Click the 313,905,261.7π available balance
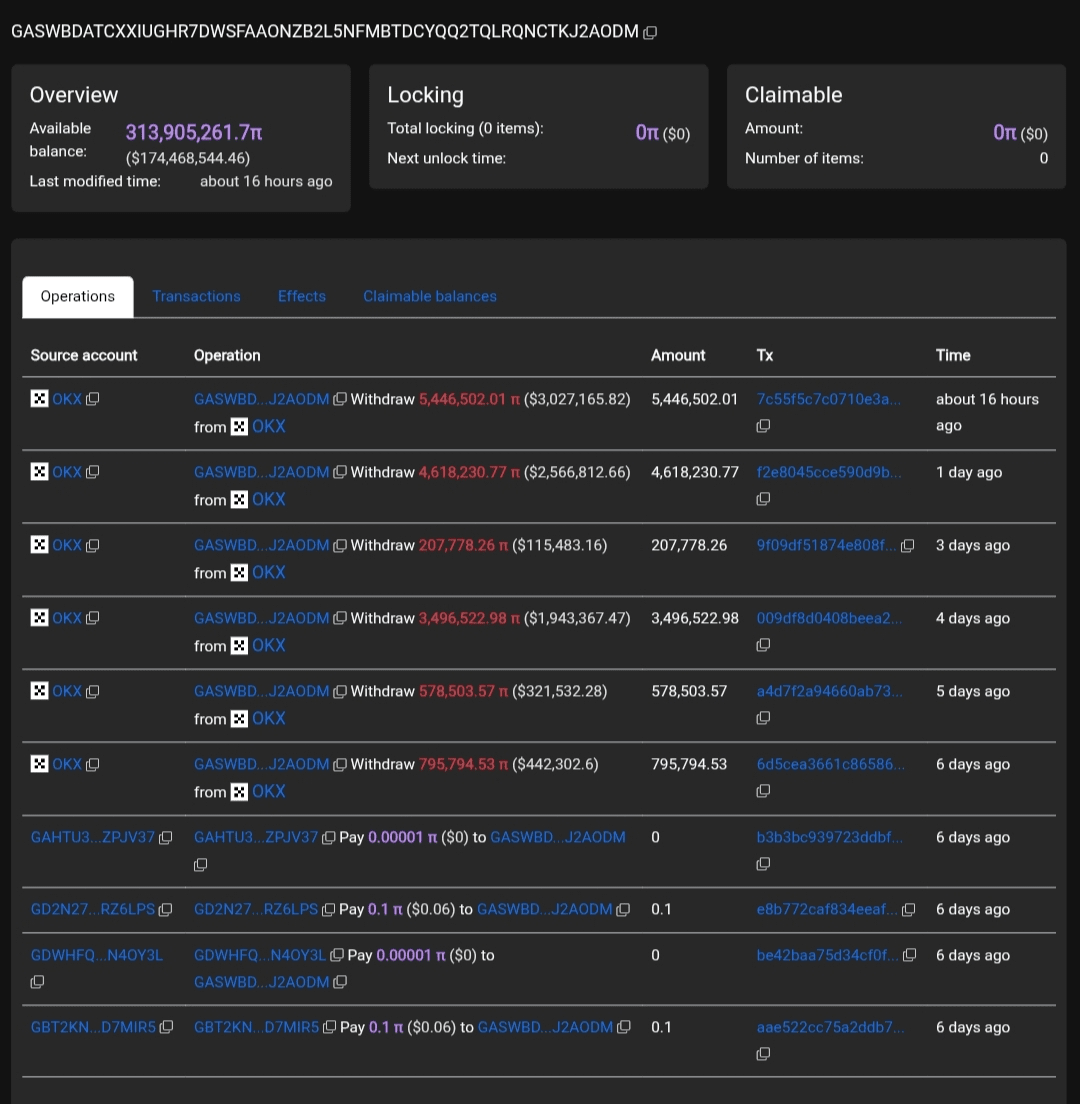The width and height of the screenshot is (1080, 1104). [x=194, y=133]
